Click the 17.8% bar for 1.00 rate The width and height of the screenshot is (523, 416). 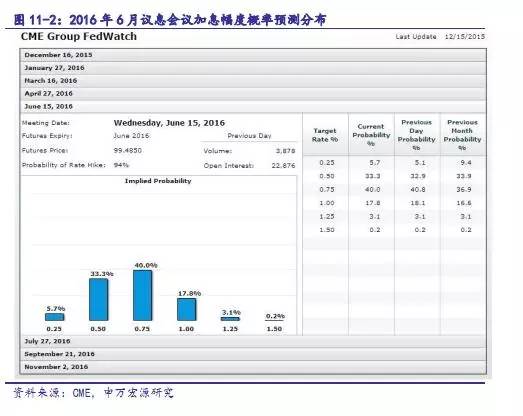click(186, 310)
